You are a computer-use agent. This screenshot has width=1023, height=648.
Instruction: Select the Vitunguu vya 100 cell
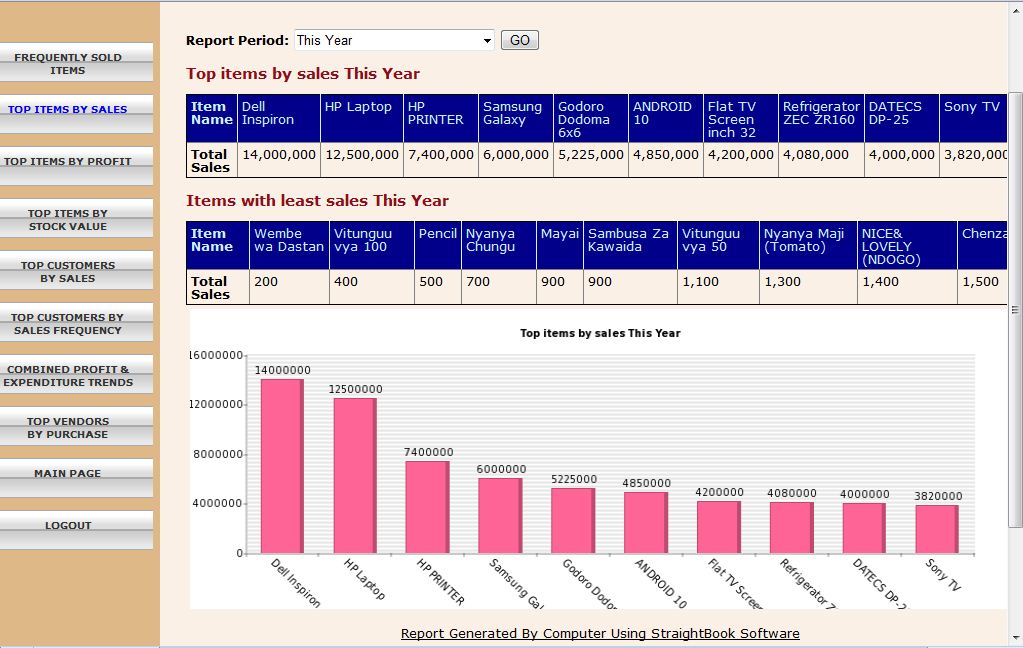pyautogui.click(x=372, y=245)
